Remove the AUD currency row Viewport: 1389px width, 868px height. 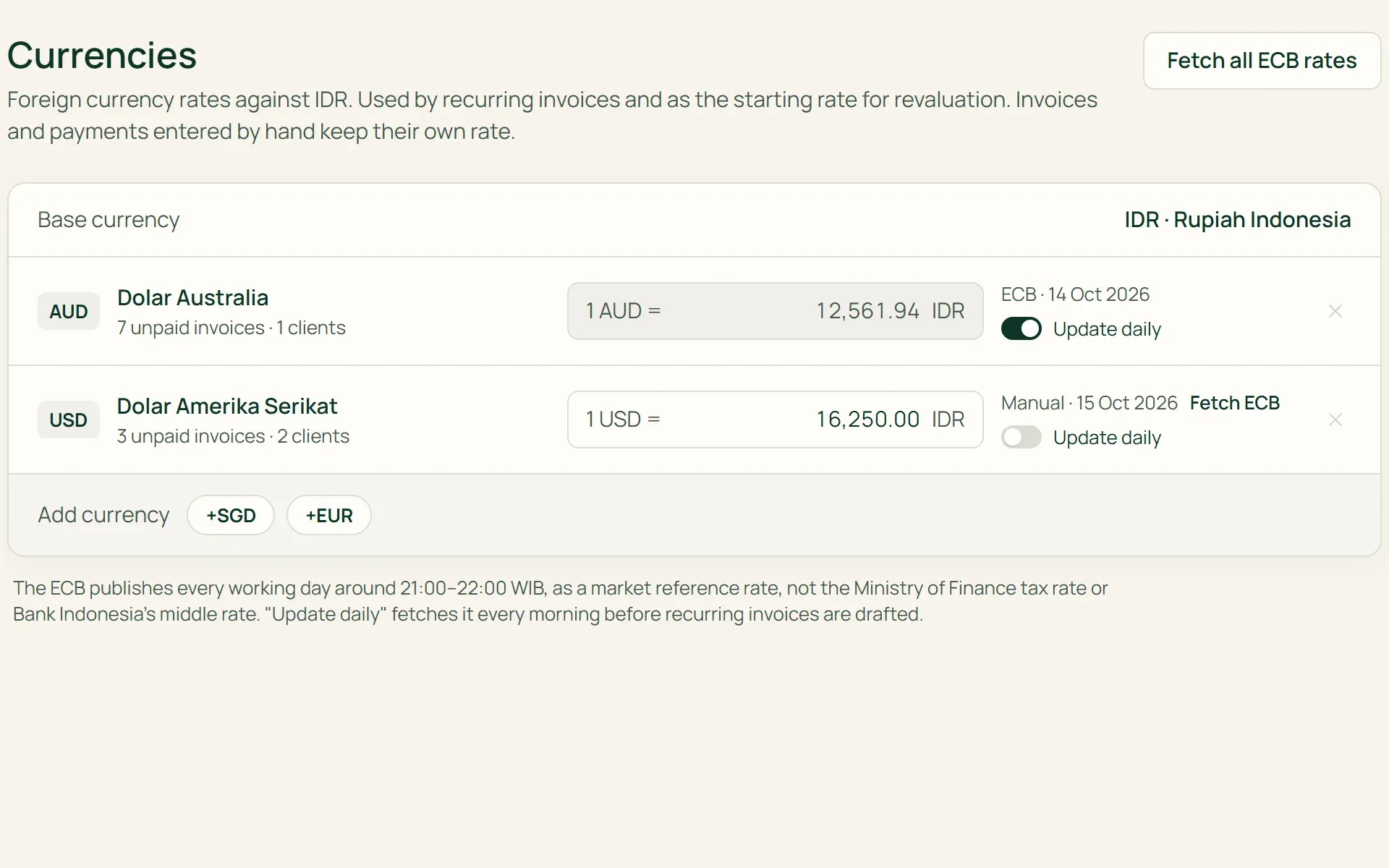[x=1335, y=311]
